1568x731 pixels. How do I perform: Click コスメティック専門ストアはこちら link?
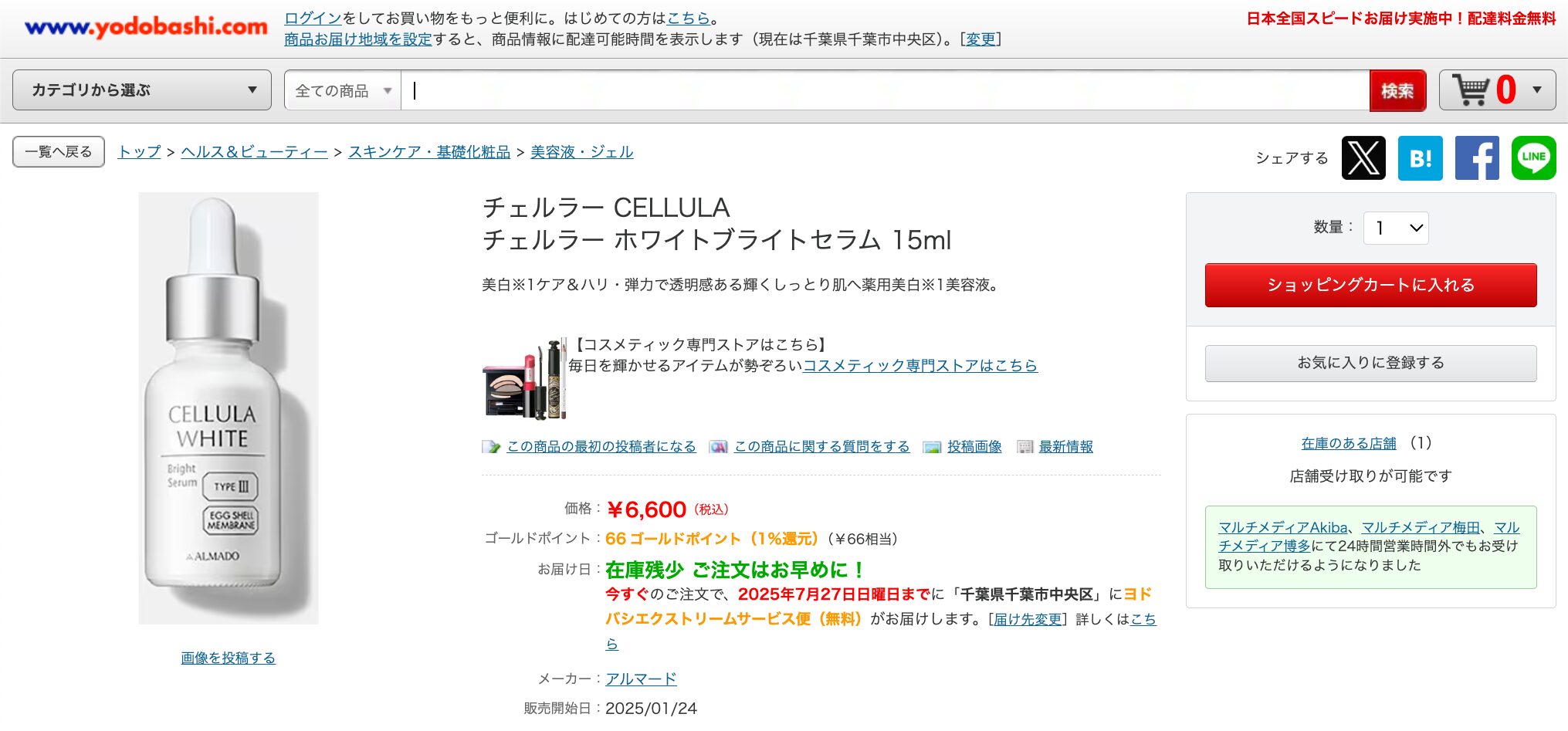point(920,366)
